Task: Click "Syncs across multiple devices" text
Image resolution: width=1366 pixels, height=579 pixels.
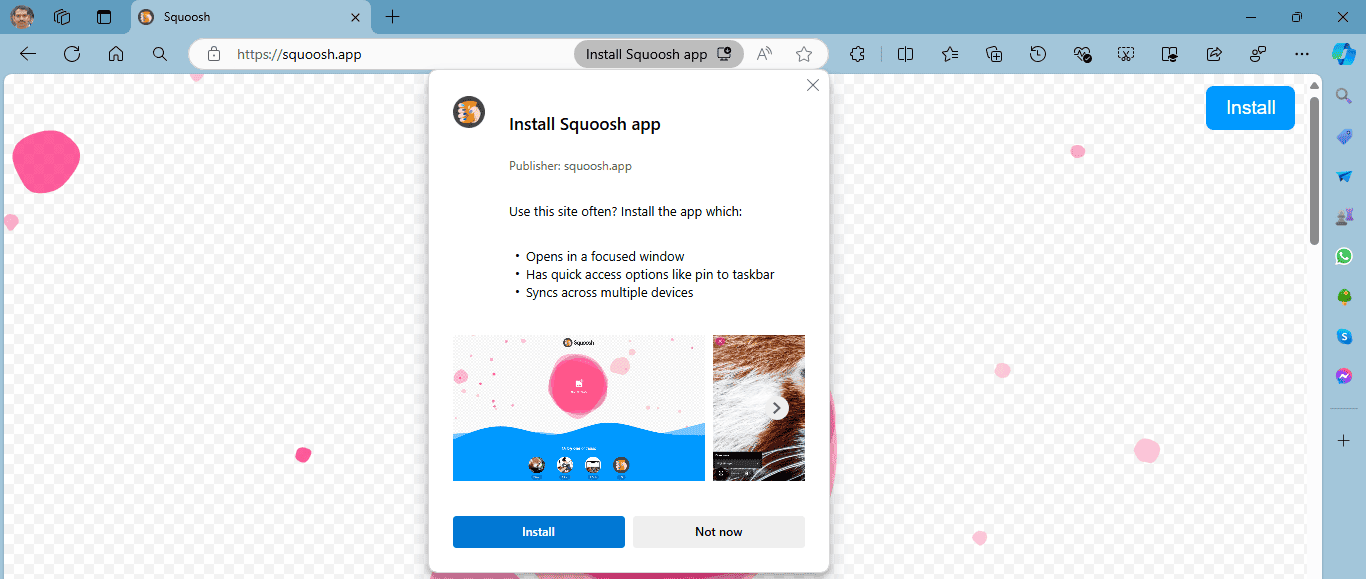Action: coord(610,293)
